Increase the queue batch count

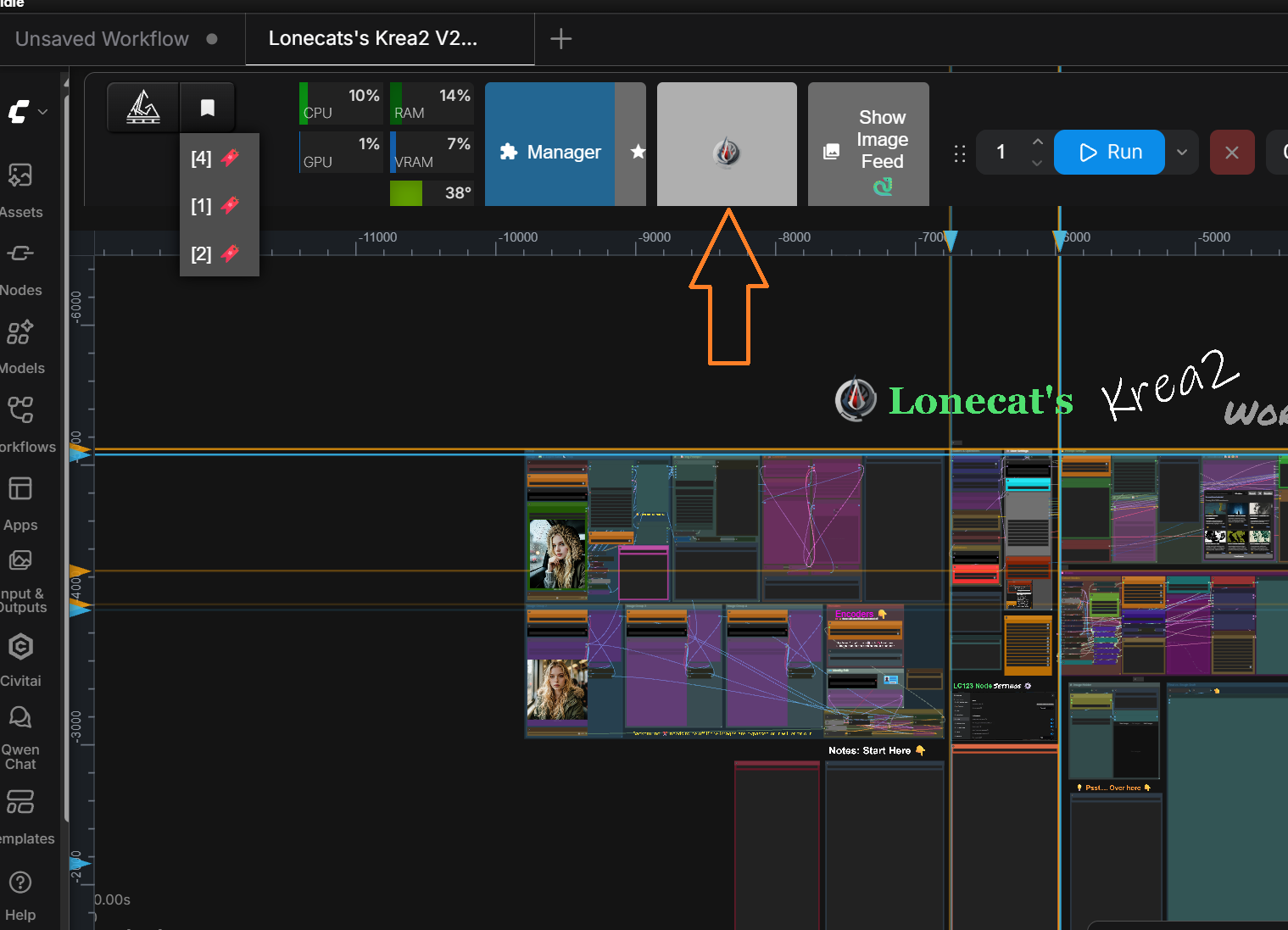point(1037,142)
